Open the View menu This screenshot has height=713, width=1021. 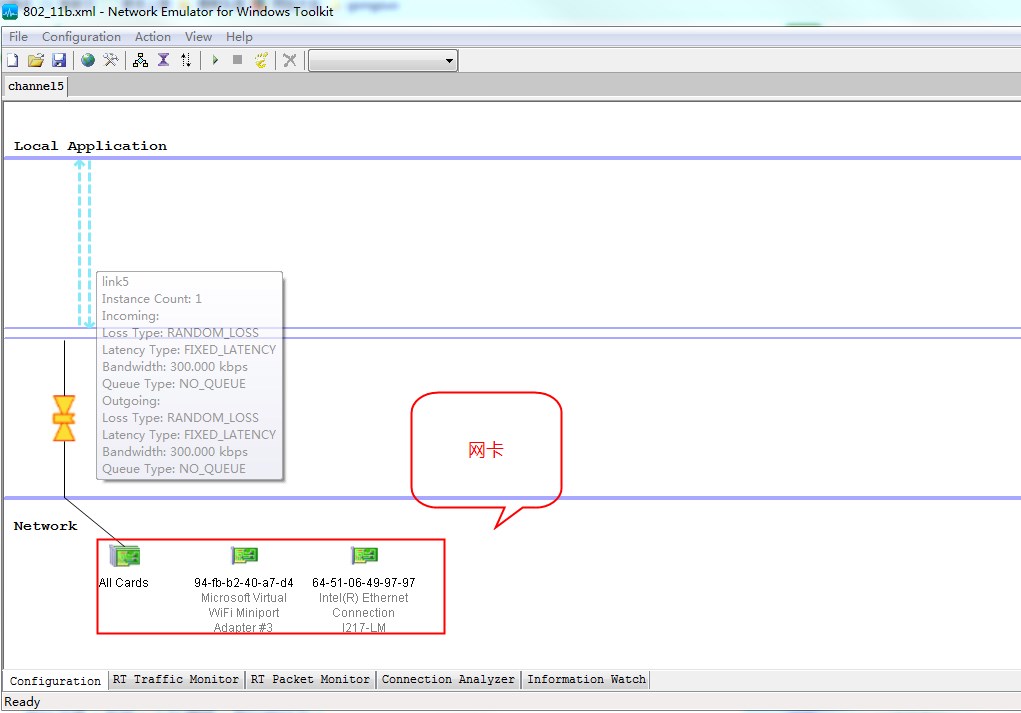coord(198,36)
